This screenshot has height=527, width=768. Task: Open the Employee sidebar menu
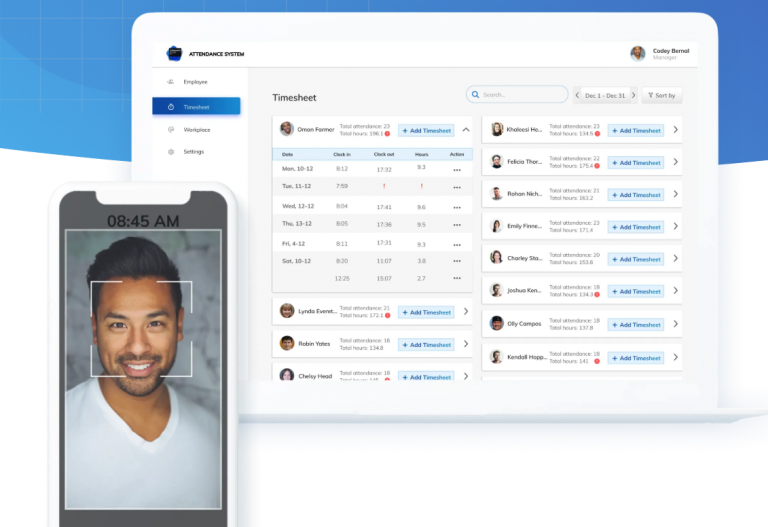pyautogui.click(x=196, y=82)
